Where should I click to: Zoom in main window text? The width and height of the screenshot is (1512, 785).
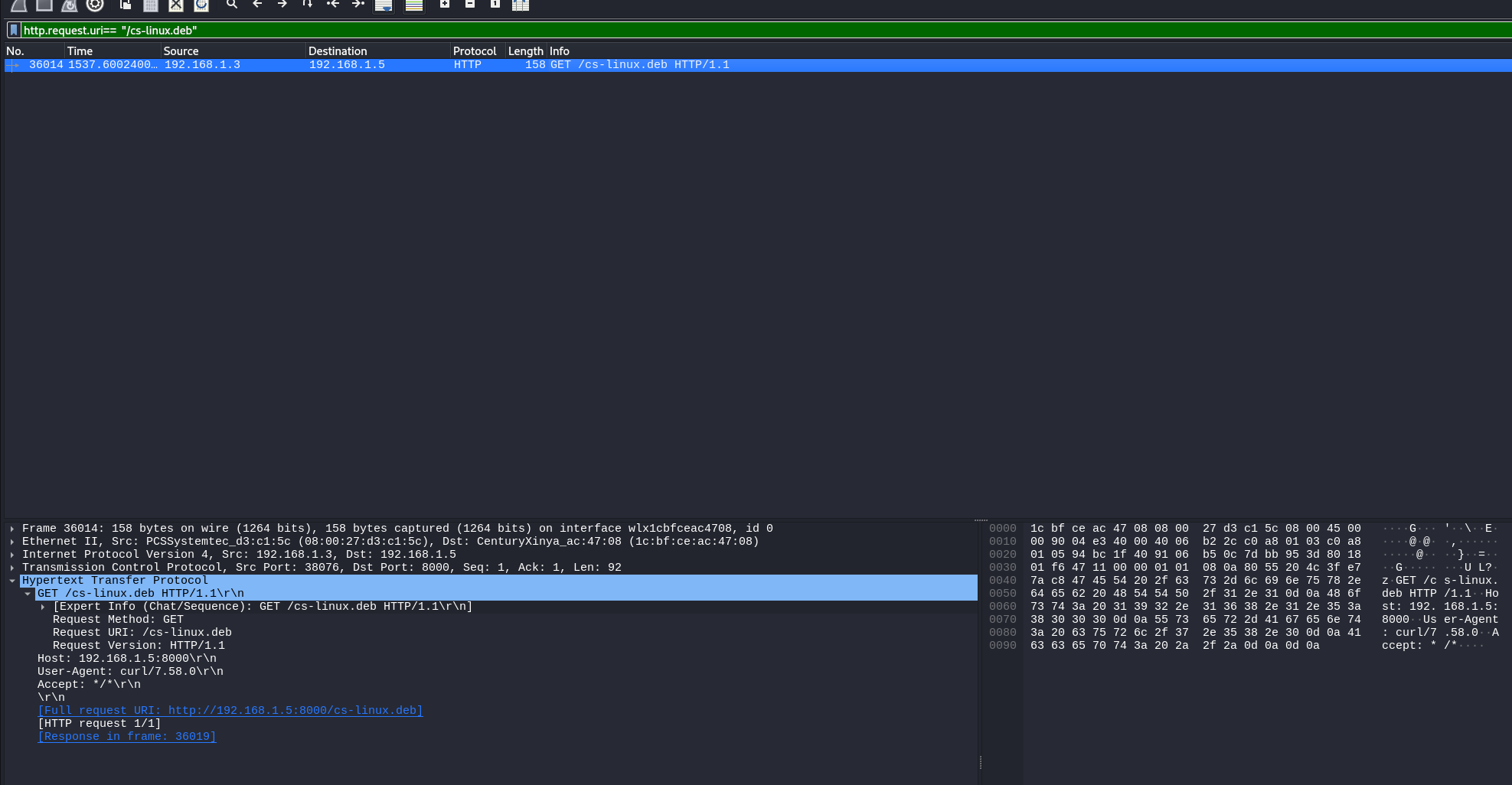click(445, 5)
